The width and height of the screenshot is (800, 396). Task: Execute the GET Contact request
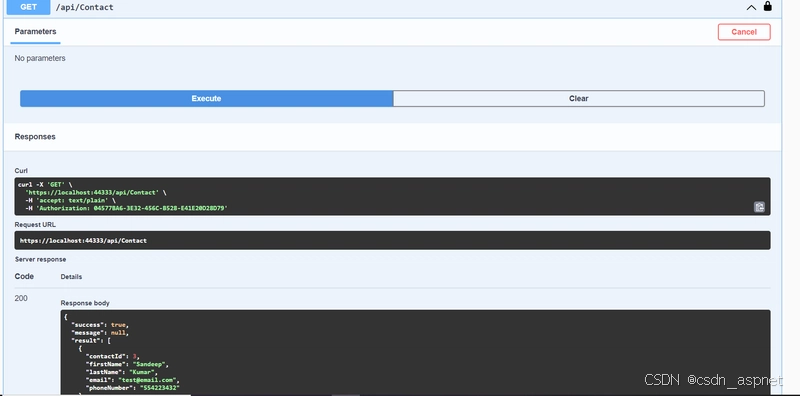(x=206, y=98)
